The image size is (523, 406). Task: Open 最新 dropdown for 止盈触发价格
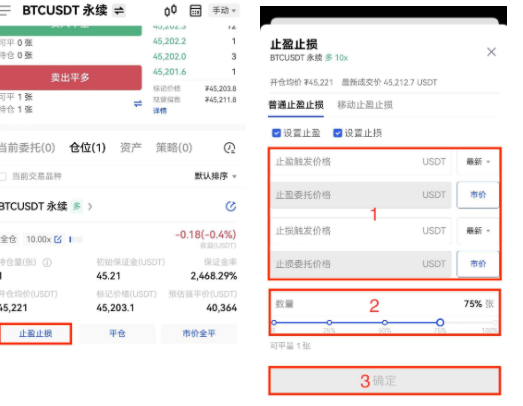[478, 162]
